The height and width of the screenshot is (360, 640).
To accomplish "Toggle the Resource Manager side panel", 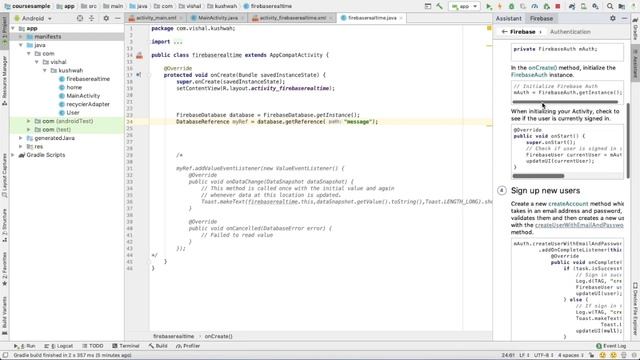I will tap(4, 80).
